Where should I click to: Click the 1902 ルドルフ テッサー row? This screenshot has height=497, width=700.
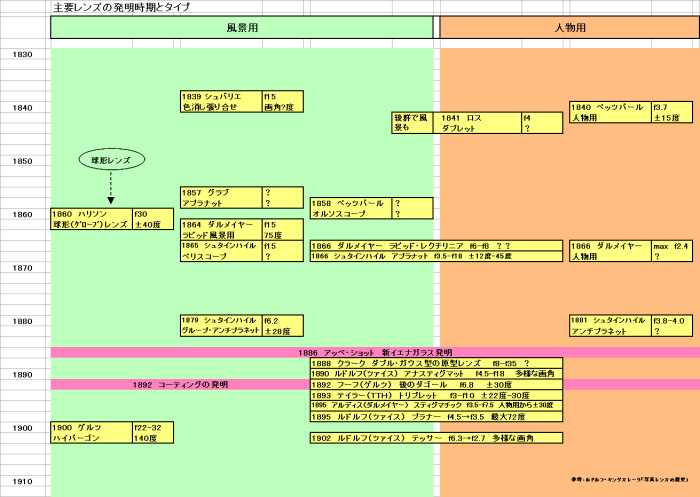tap(436, 438)
